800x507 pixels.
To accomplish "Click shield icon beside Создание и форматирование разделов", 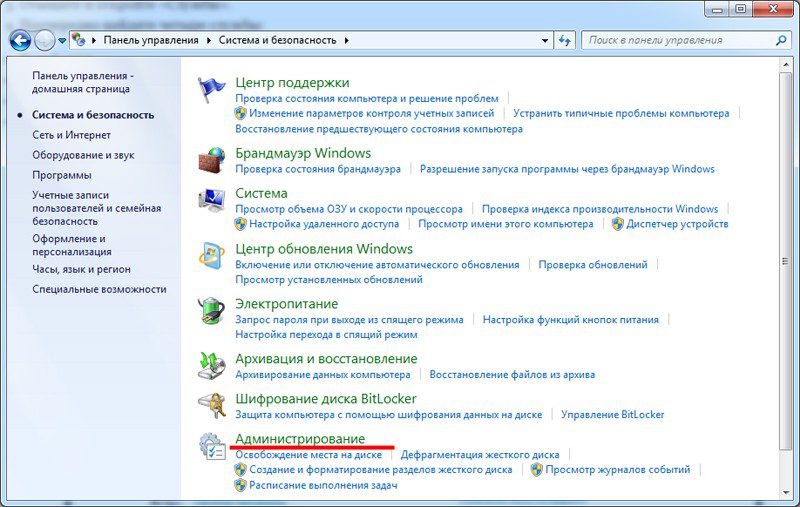I will point(240,470).
